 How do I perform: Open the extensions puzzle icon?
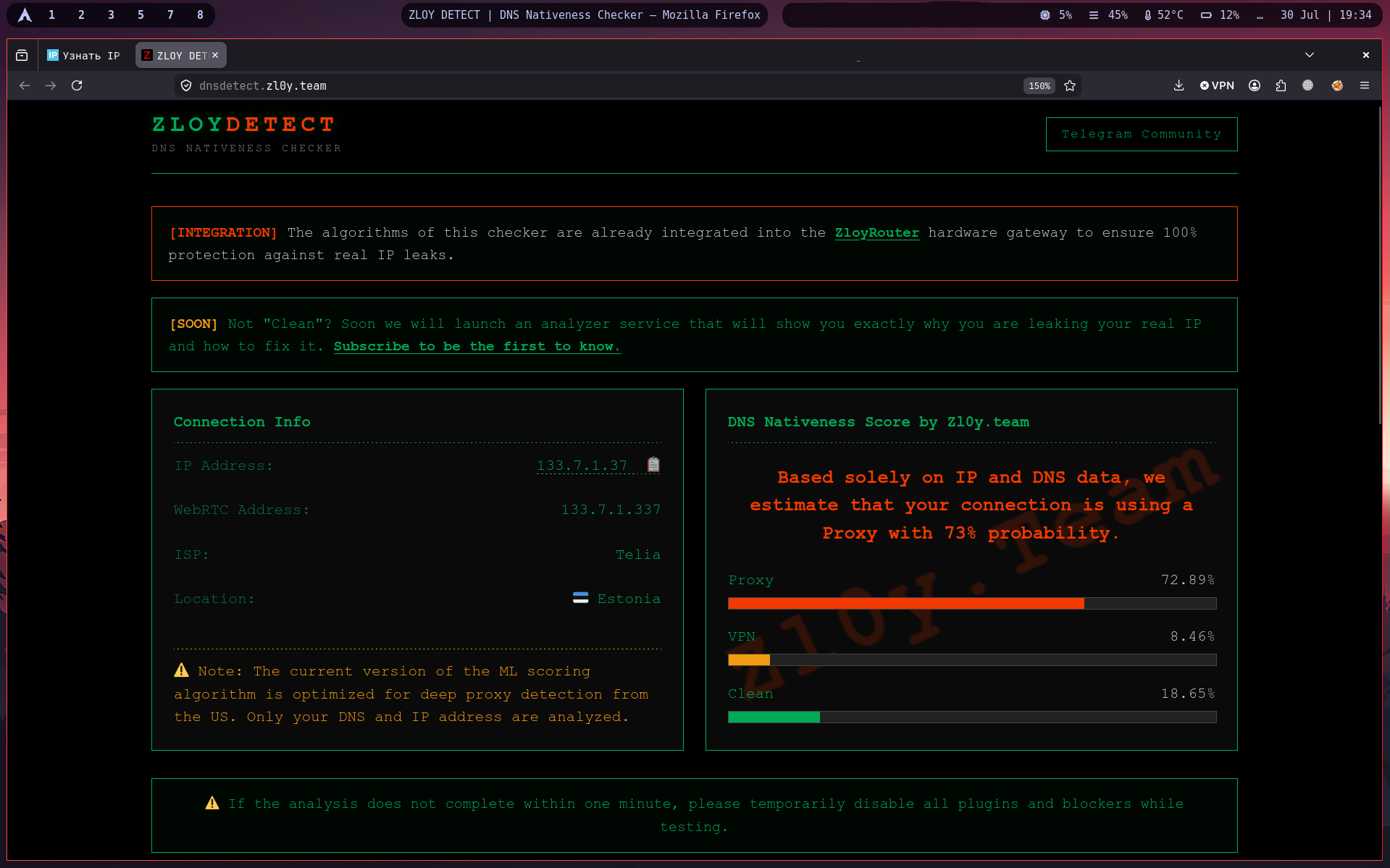pyautogui.click(x=1281, y=85)
